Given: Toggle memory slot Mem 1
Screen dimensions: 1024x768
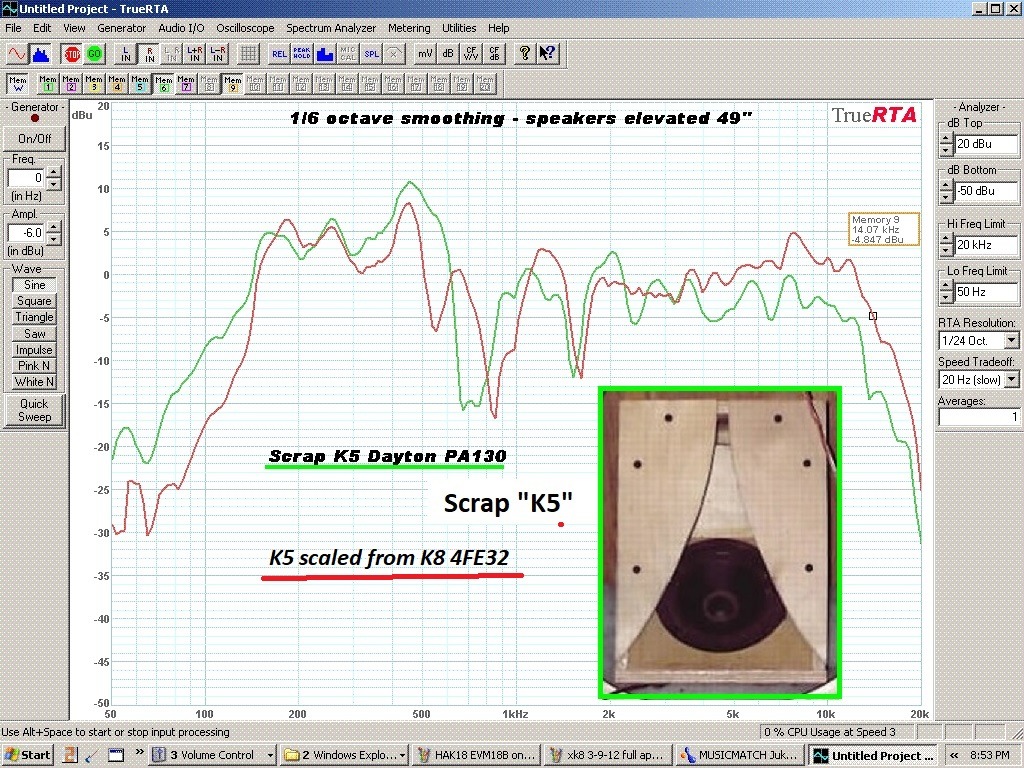Looking at the screenshot, I should coord(48,84).
